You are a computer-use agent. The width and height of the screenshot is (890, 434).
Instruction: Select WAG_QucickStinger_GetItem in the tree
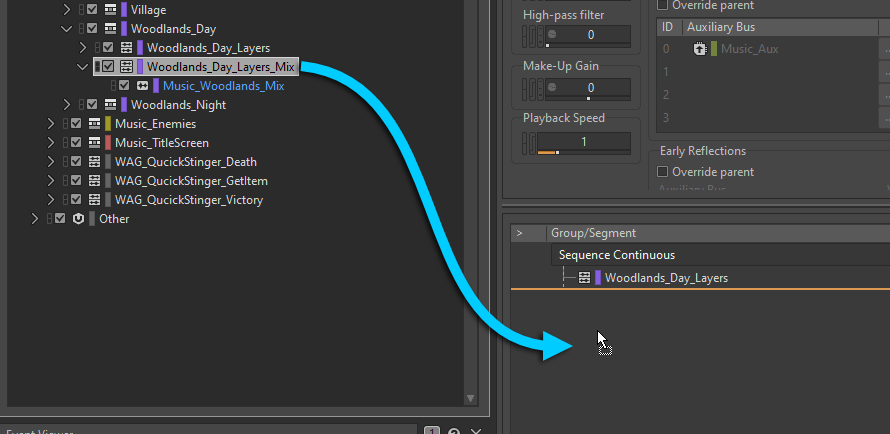pyautogui.click(x=190, y=181)
